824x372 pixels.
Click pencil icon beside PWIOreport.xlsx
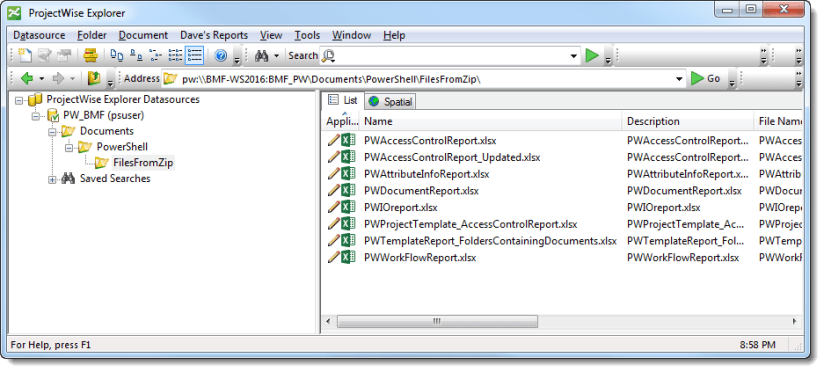(334, 207)
